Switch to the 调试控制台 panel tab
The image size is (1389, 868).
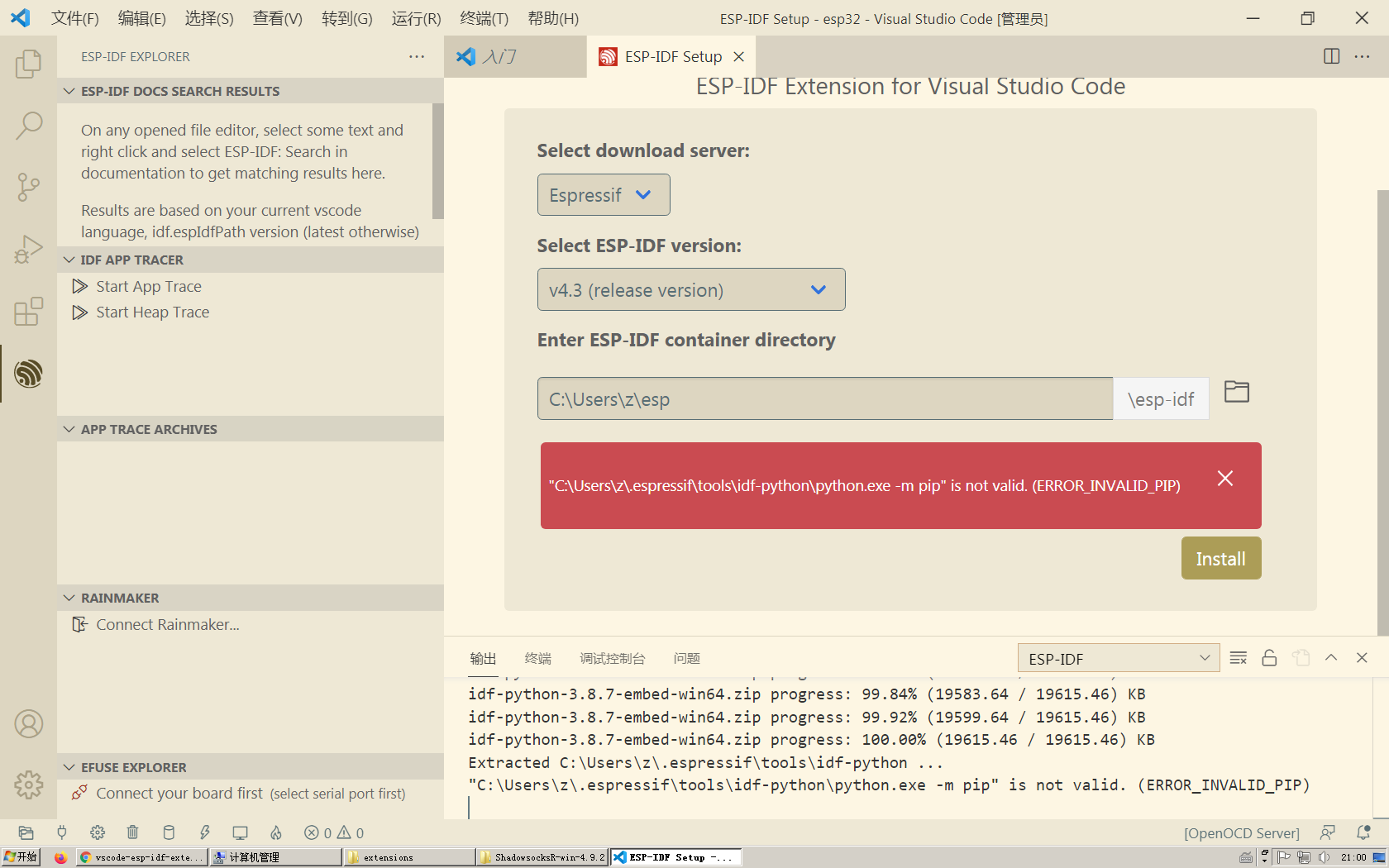[x=612, y=658]
